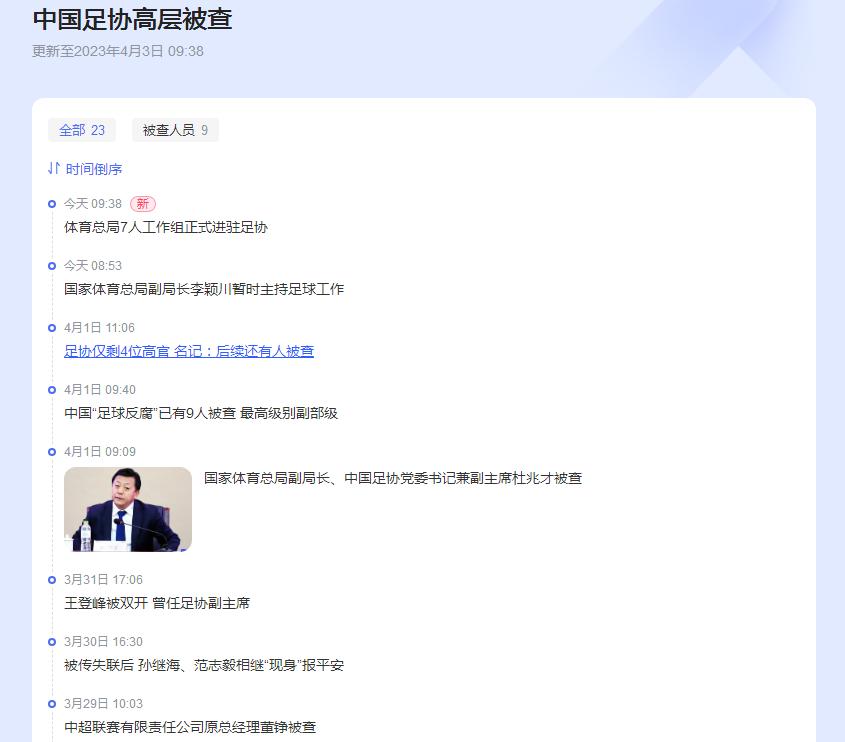Screen dimensions: 845x742
Task: Click the headline 体育总局7人工作组正式进驻足协
Action: [165, 227]
